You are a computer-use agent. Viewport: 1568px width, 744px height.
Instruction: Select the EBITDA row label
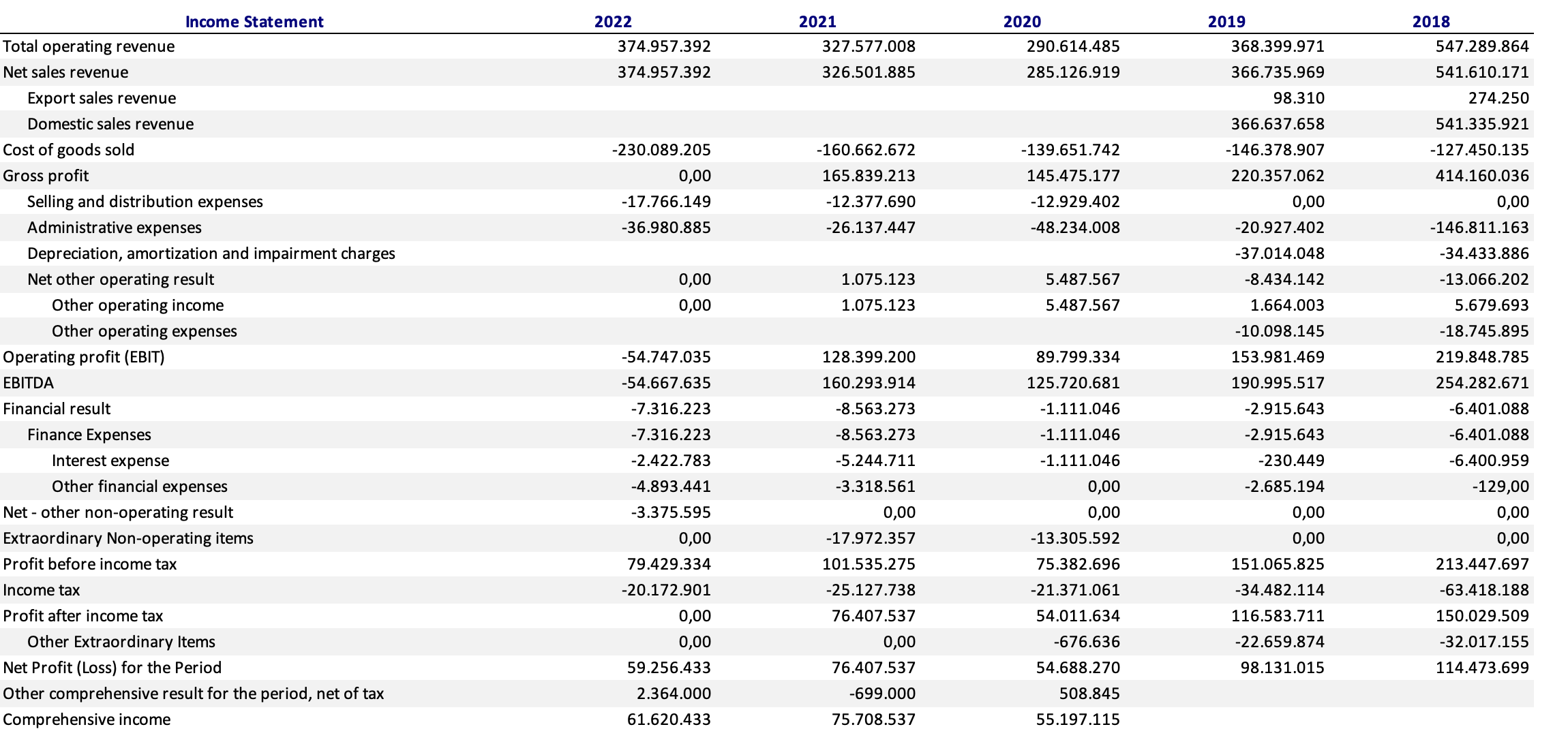29,383
